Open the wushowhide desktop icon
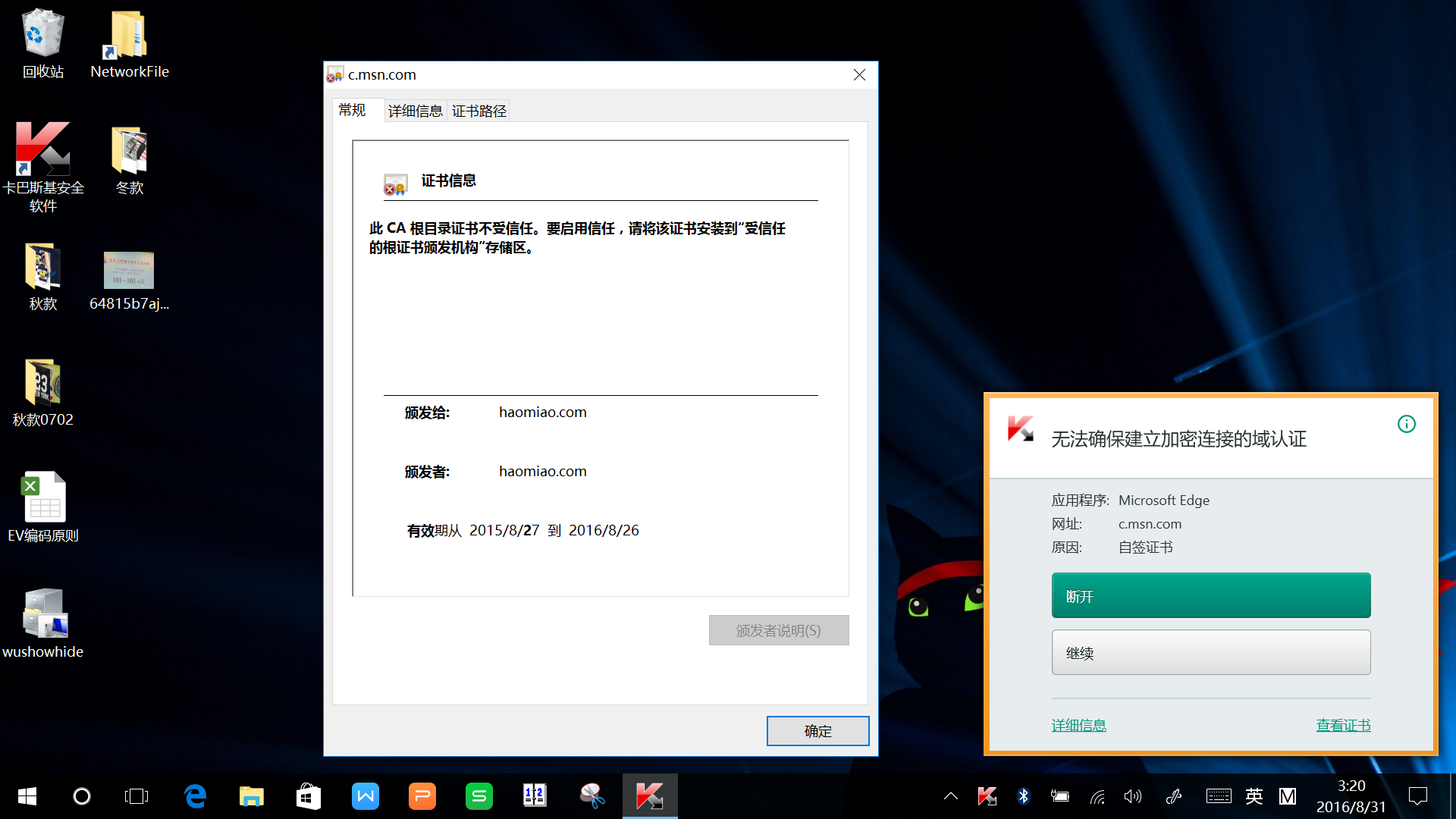Screen dimensions: 1456x819 (x=42, y=623)
